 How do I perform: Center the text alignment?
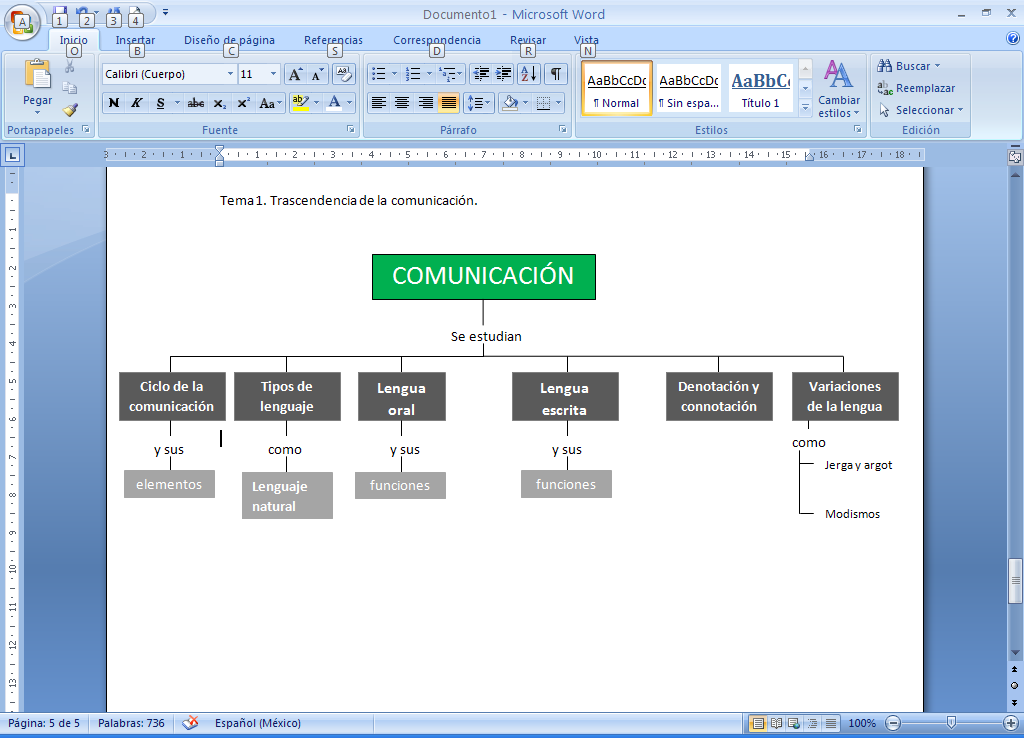[x=402, y=103]
